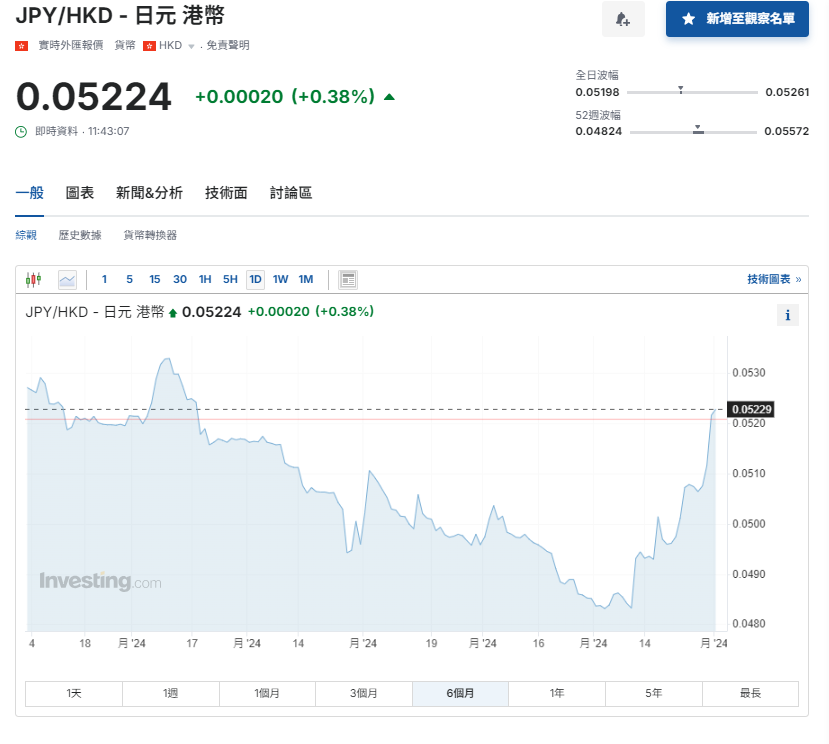Switch chart to area line view
This screenshot has height=744, width=829.
67,280
